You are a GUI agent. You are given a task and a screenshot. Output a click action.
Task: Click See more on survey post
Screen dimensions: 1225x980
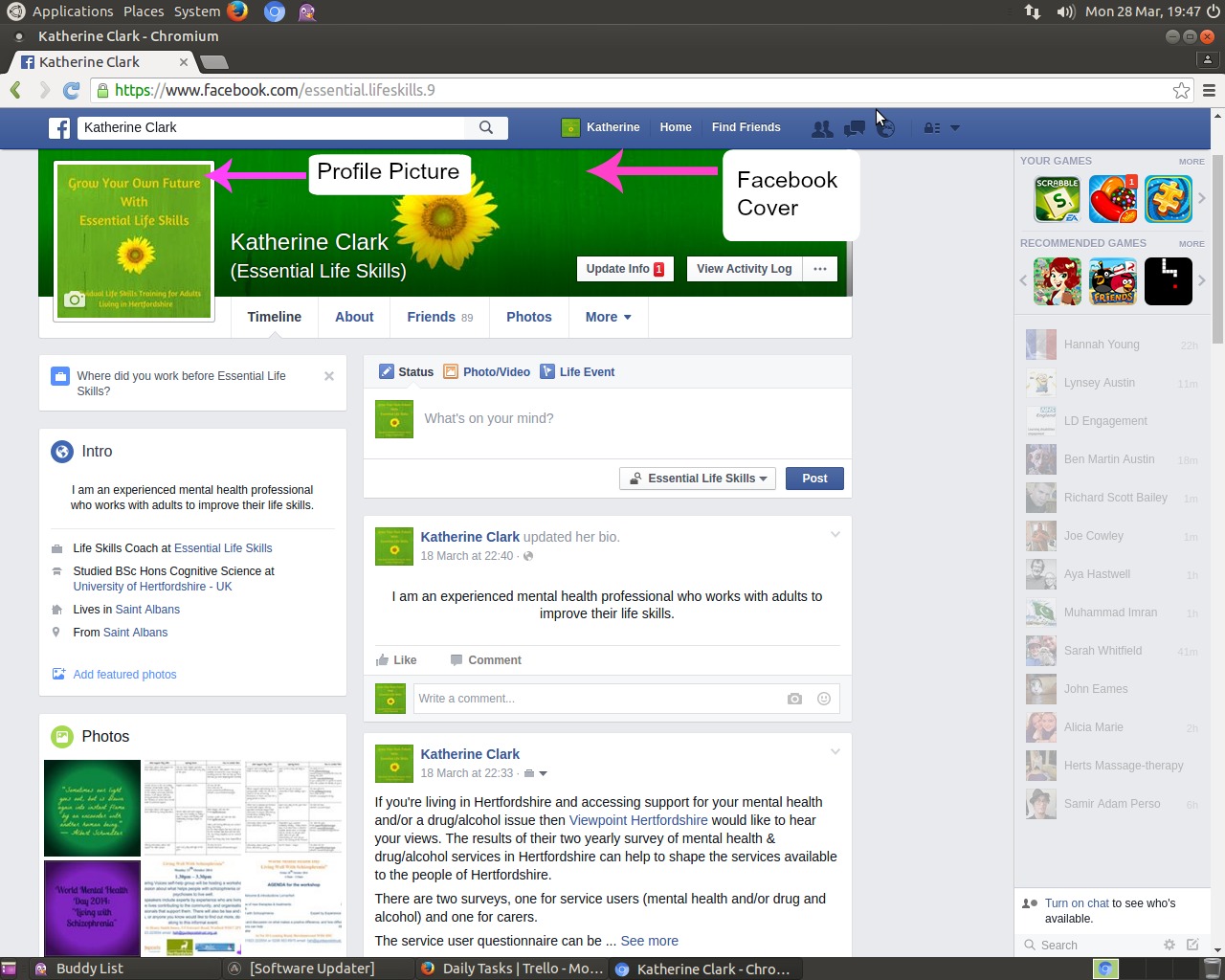click(x=650, y=941)
